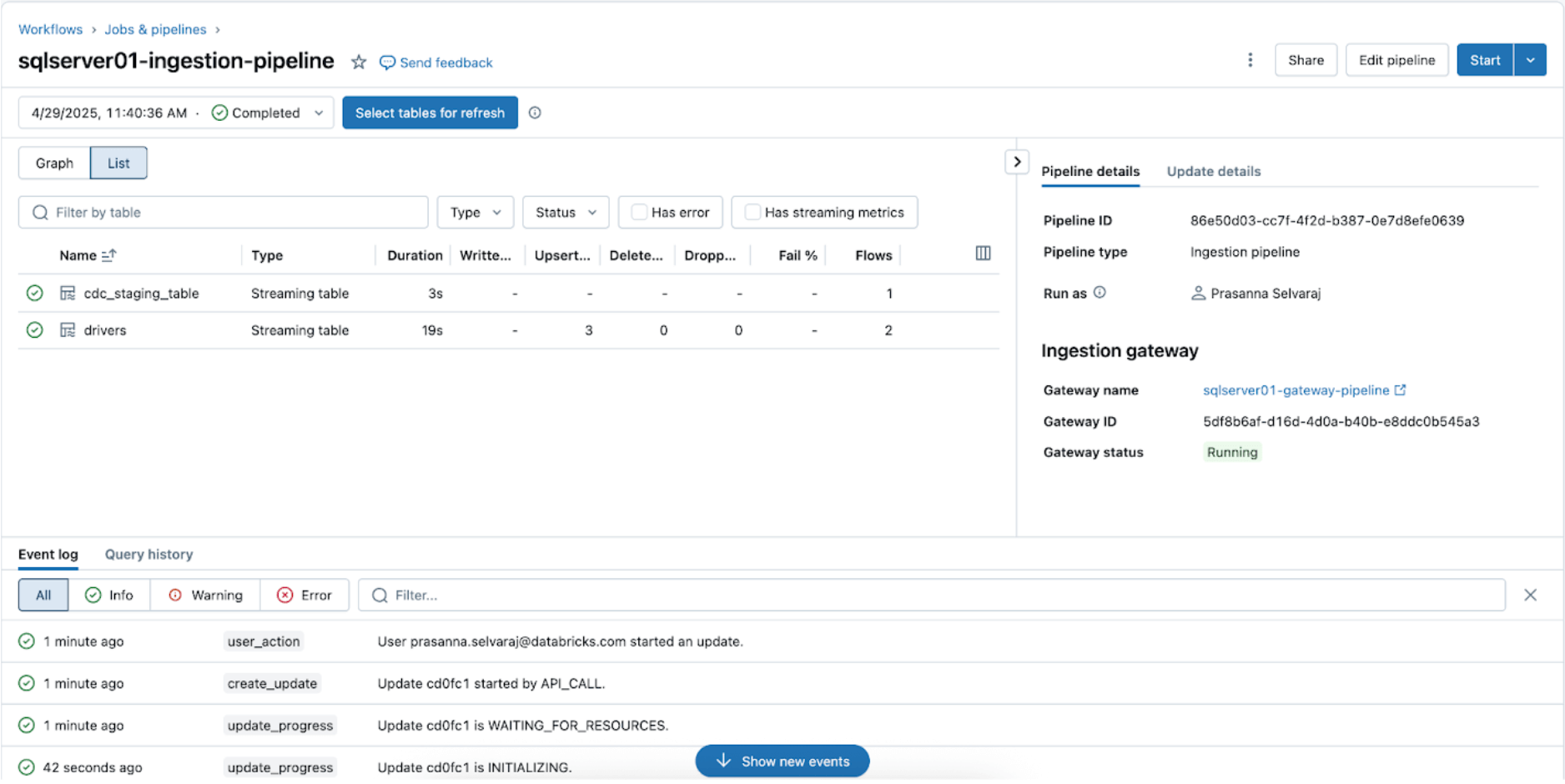This screenshot has width=1565, height=784.
Task: Open the Status filter dropdown
Action: click(x=566, y=213)
